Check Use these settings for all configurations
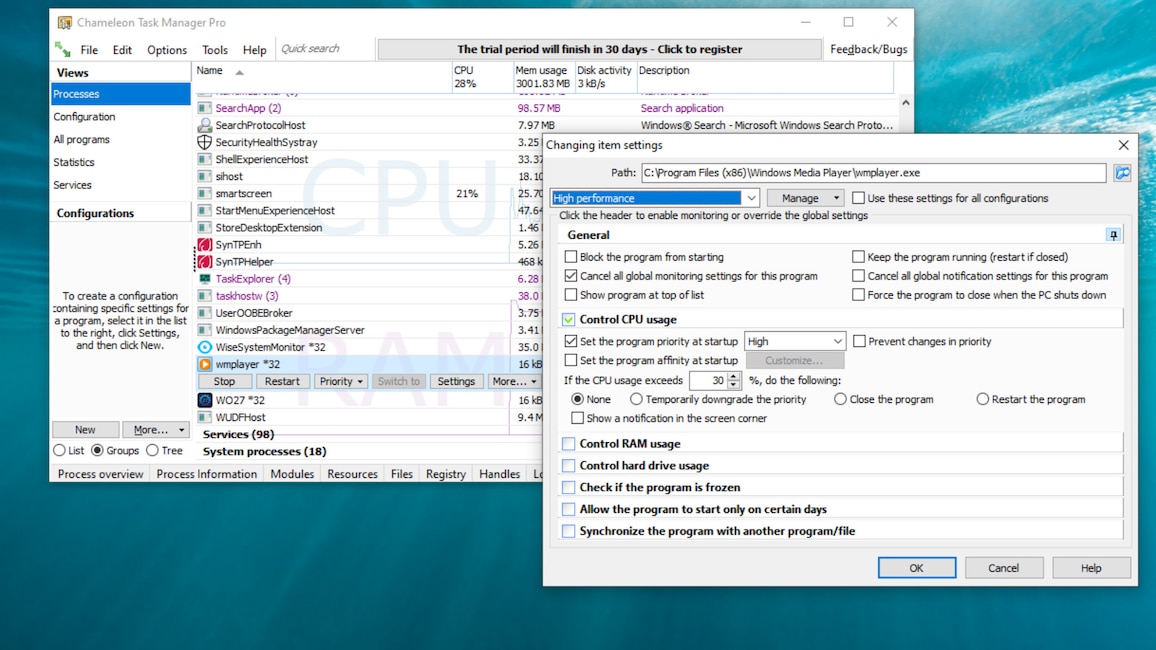Viewport: 1156px width, 650px height. click(x=858, y=198)
